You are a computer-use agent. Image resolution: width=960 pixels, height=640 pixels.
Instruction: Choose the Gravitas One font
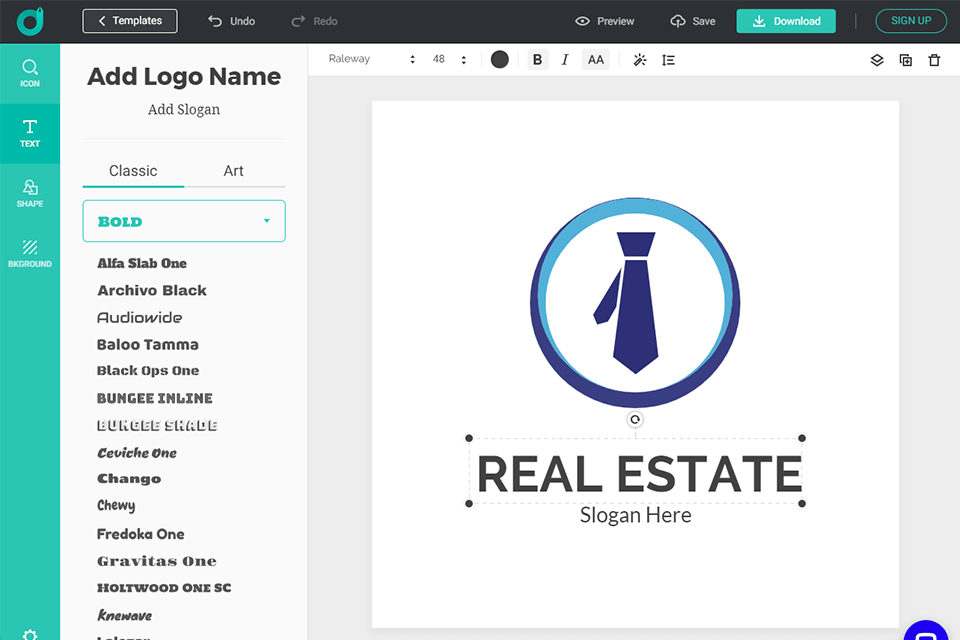tap(157, 561)
